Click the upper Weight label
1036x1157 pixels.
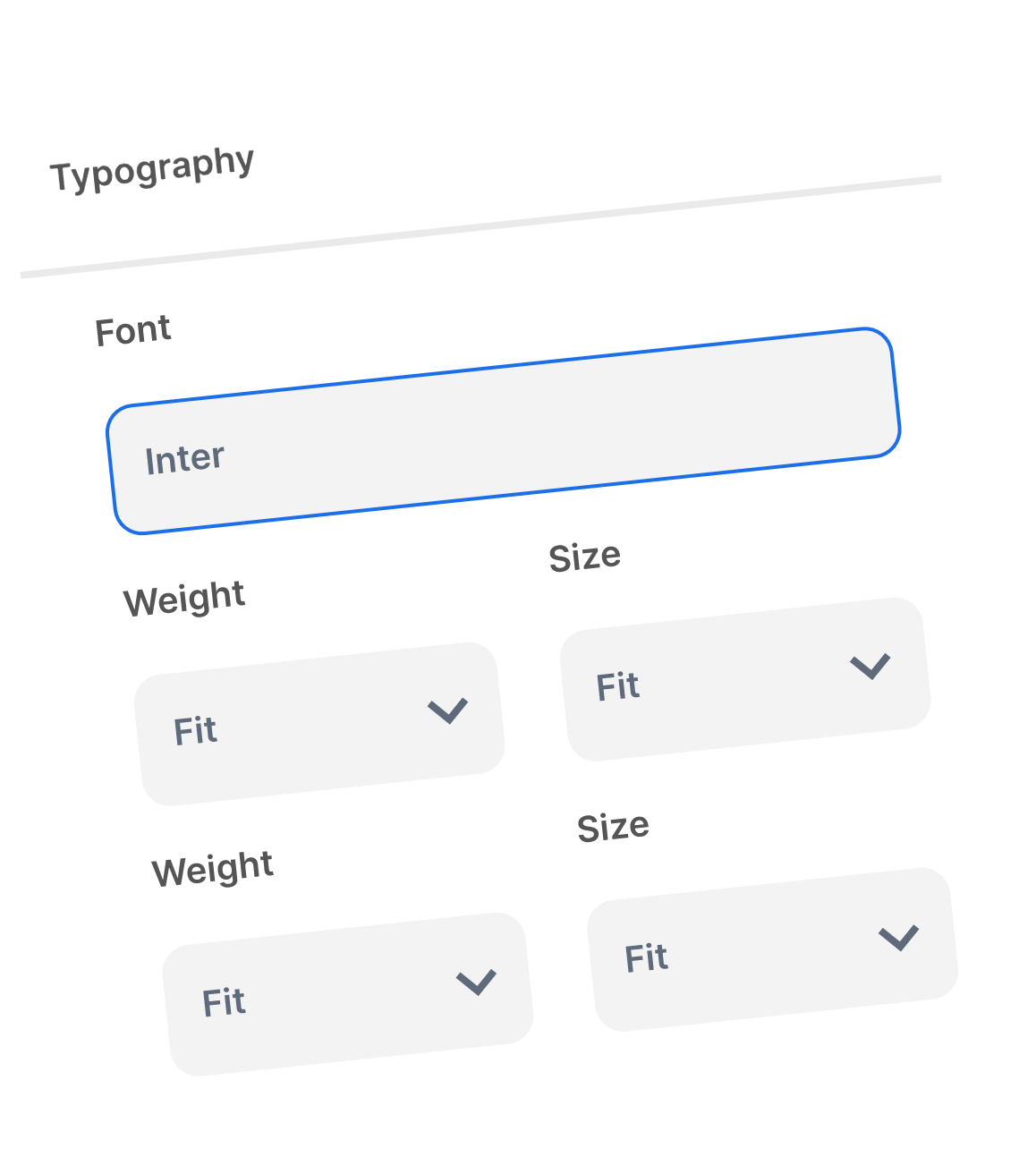click(184, 599)
